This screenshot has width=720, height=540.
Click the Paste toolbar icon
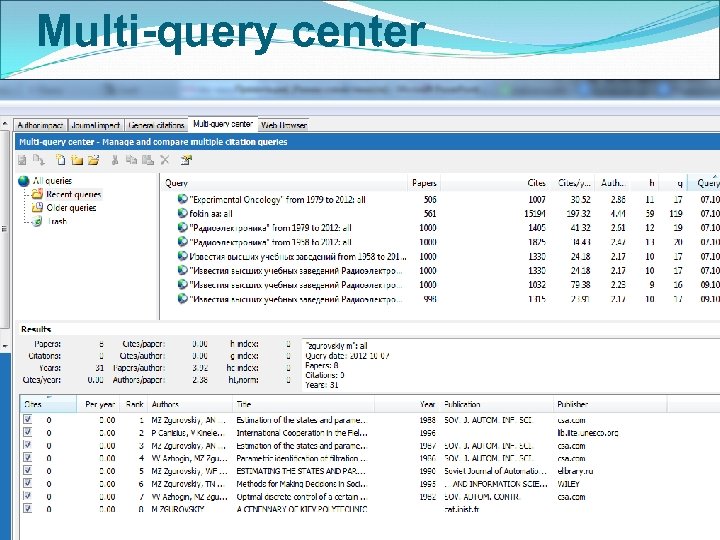point(147,160)
